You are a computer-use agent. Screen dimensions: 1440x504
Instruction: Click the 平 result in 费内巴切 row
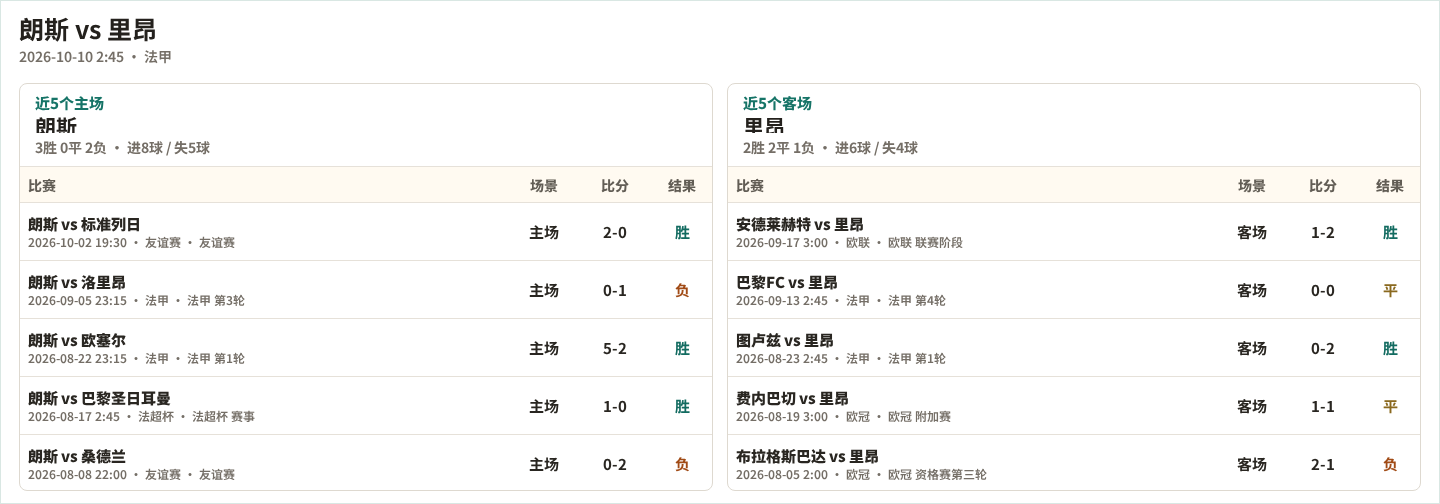tap(1390, 406)
